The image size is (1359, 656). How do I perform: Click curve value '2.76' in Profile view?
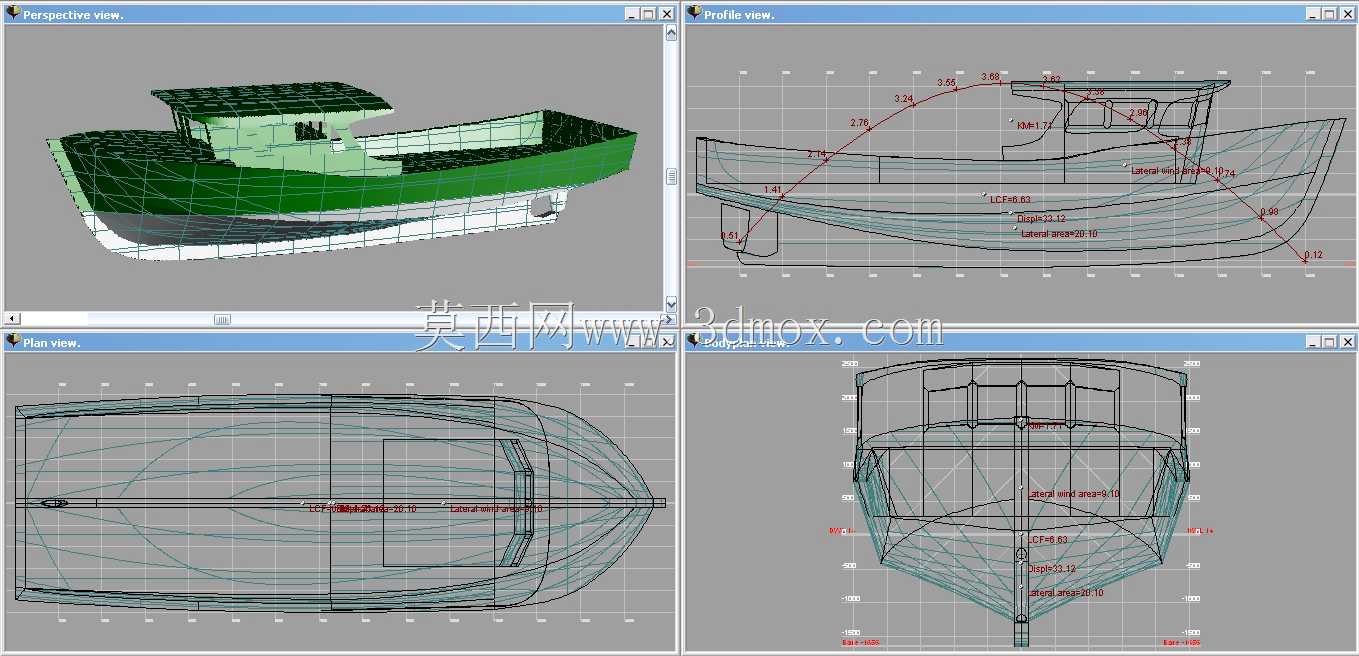(860, 123)
